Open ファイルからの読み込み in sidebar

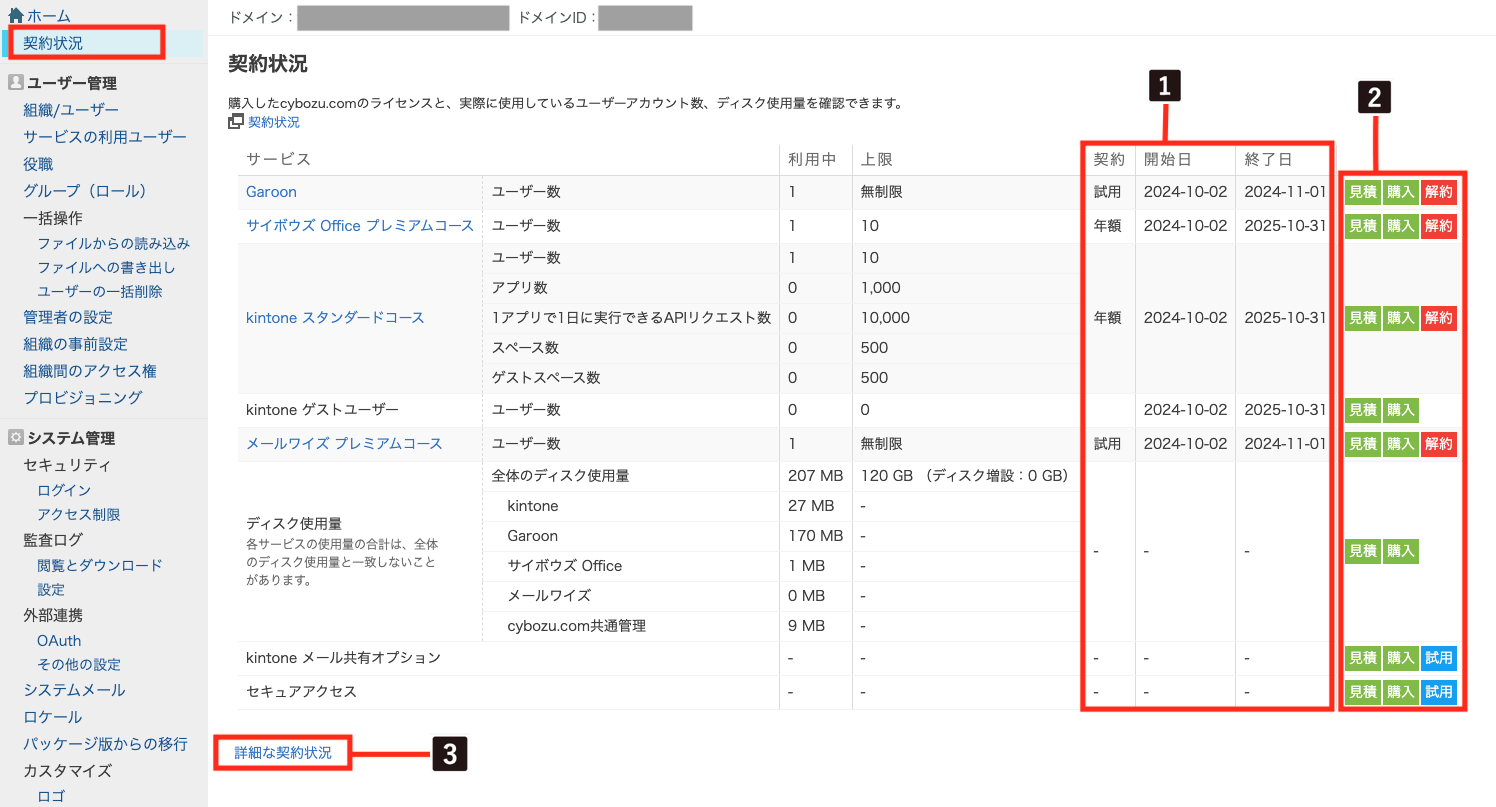click(x=113, y=243)
